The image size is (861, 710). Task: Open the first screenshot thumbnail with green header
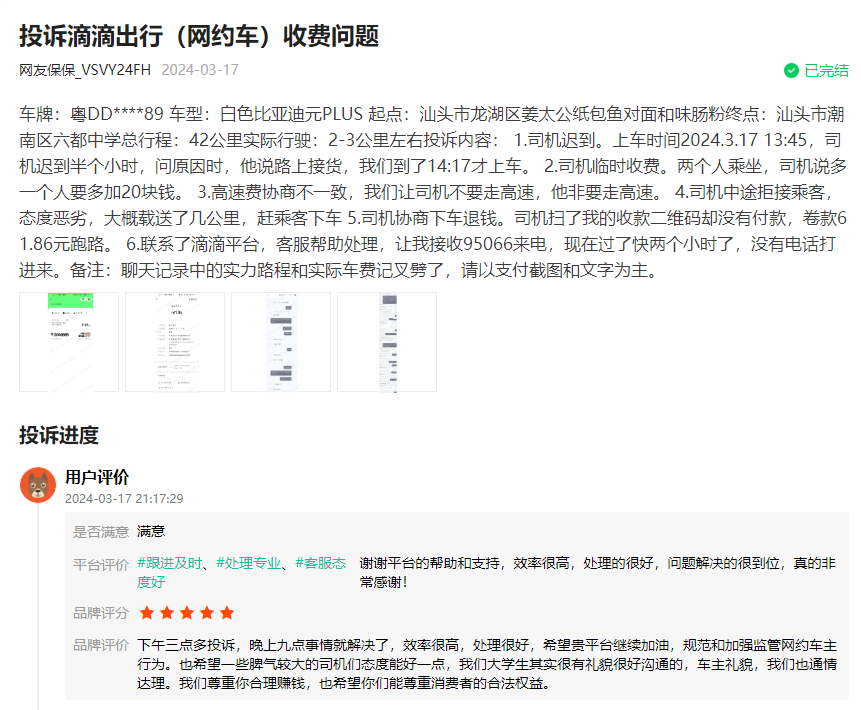click(x=69, y=342)
